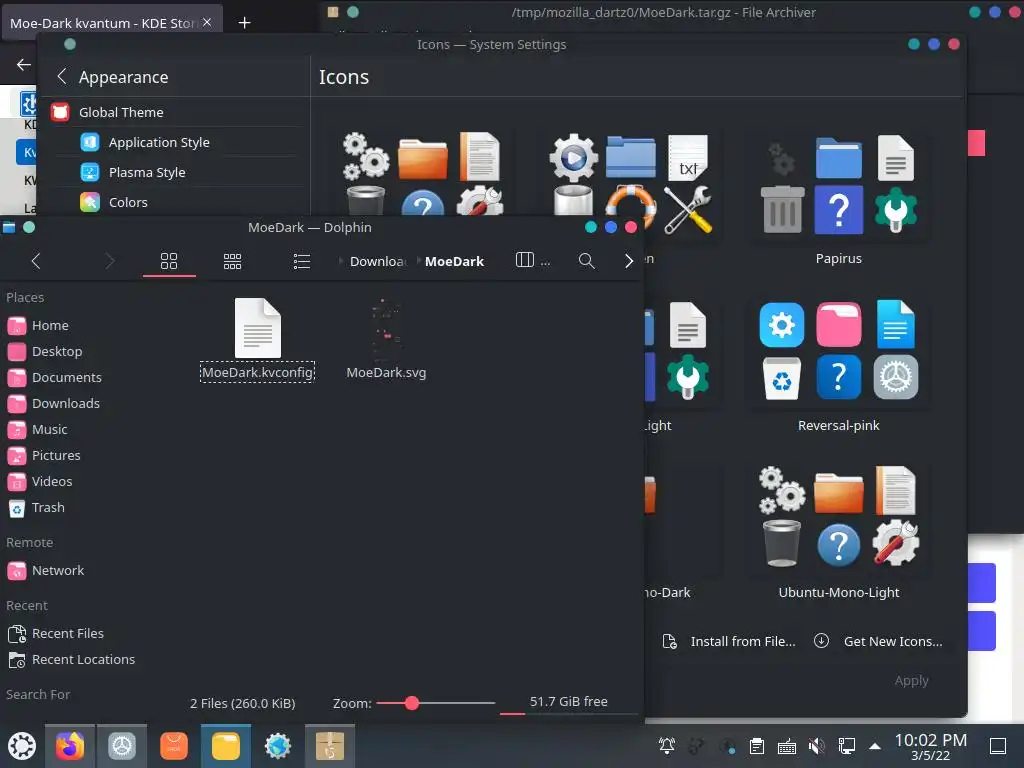Open Network in Dolphin Places
The image size is (1024, 768).
[57, 571]
